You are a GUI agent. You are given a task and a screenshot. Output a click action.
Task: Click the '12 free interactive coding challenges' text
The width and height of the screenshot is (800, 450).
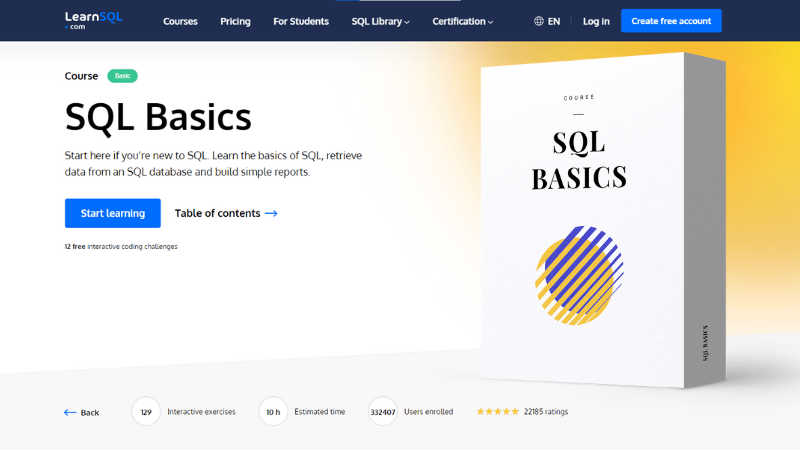(x=121, y=246)
